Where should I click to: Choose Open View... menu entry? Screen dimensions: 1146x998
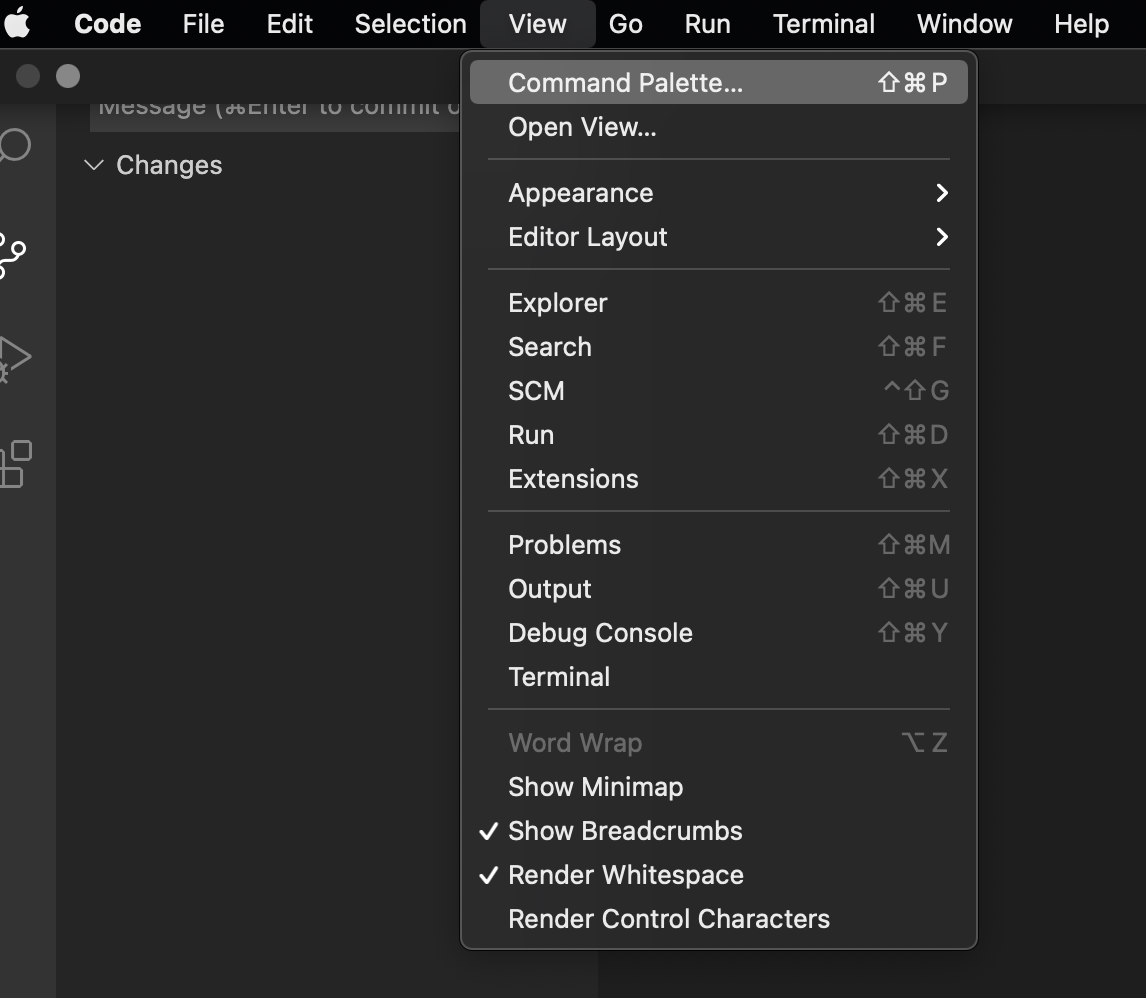[718, 127]
